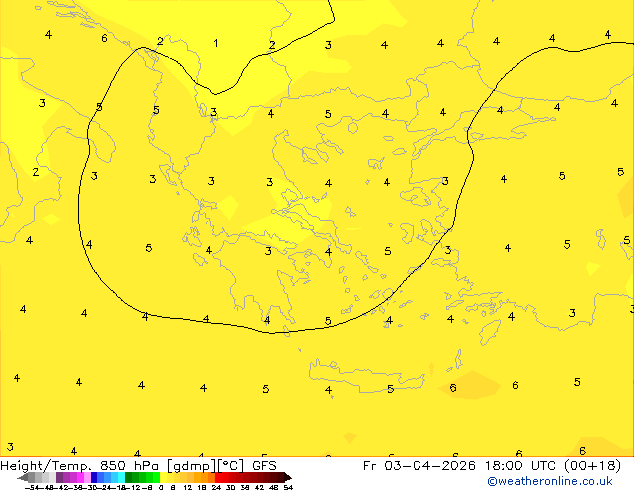Screen dimensions: 634x490
Task: Click the GFS model label
Action: pyautogui.click(x=264, y=466)
